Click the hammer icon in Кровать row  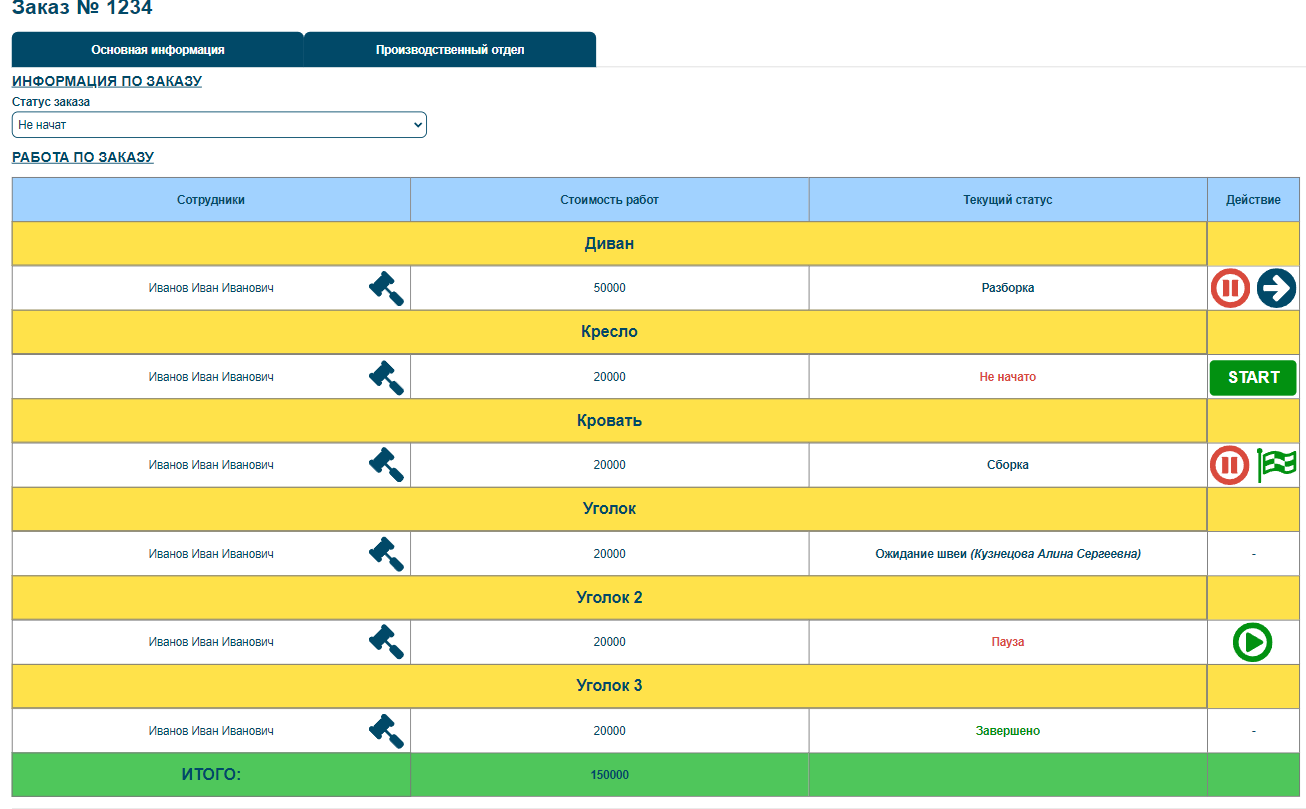[x=386, y=465]
